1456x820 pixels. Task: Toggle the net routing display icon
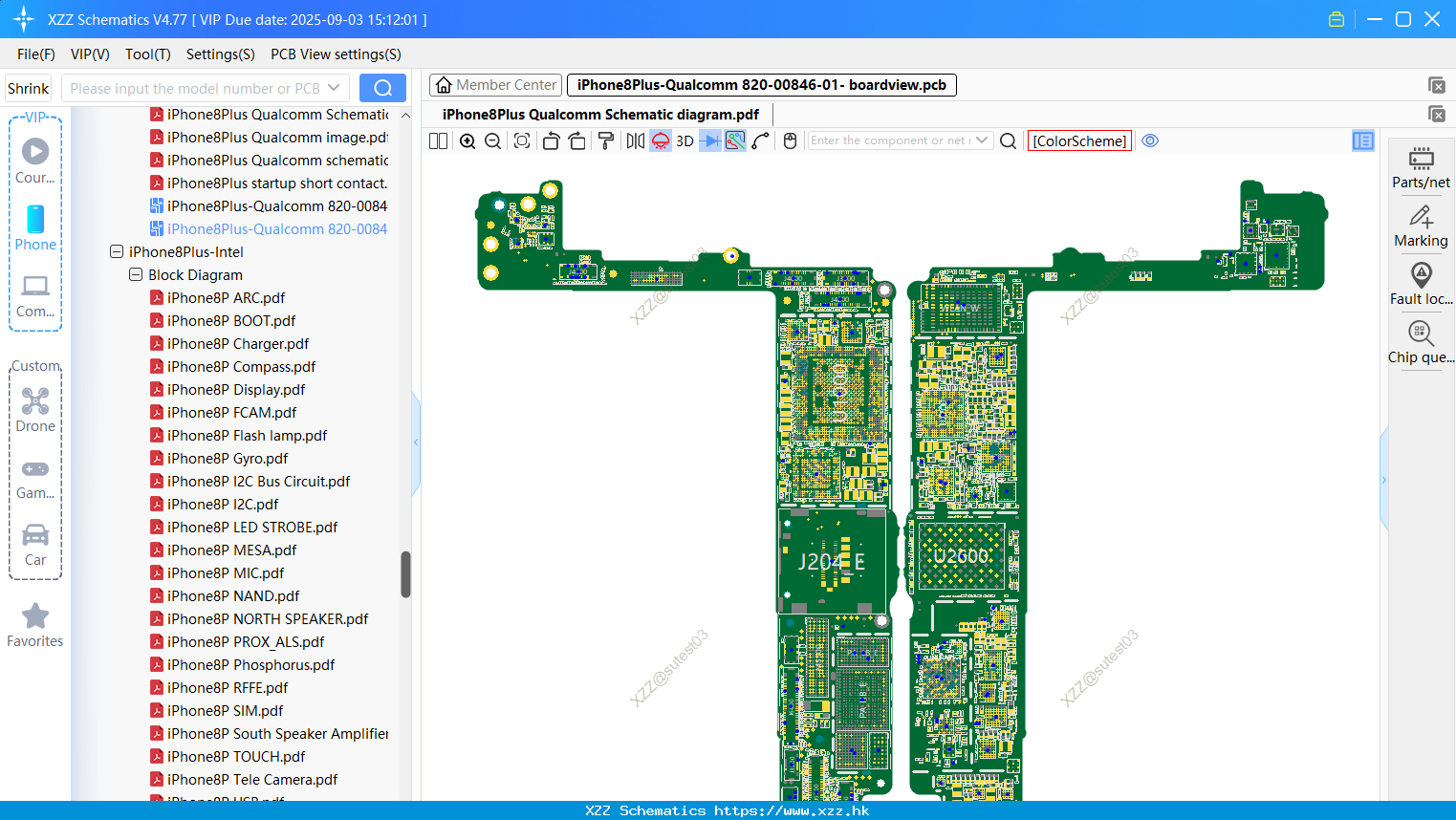click(735, 140)
